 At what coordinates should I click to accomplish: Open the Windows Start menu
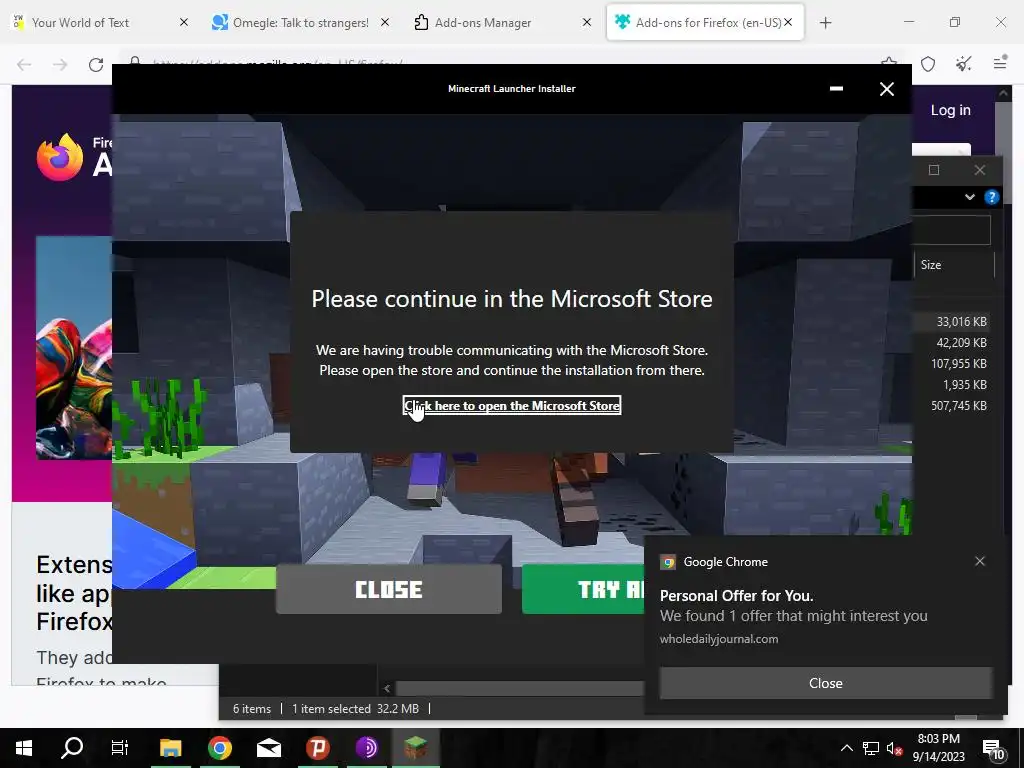[x=24, y=748]
